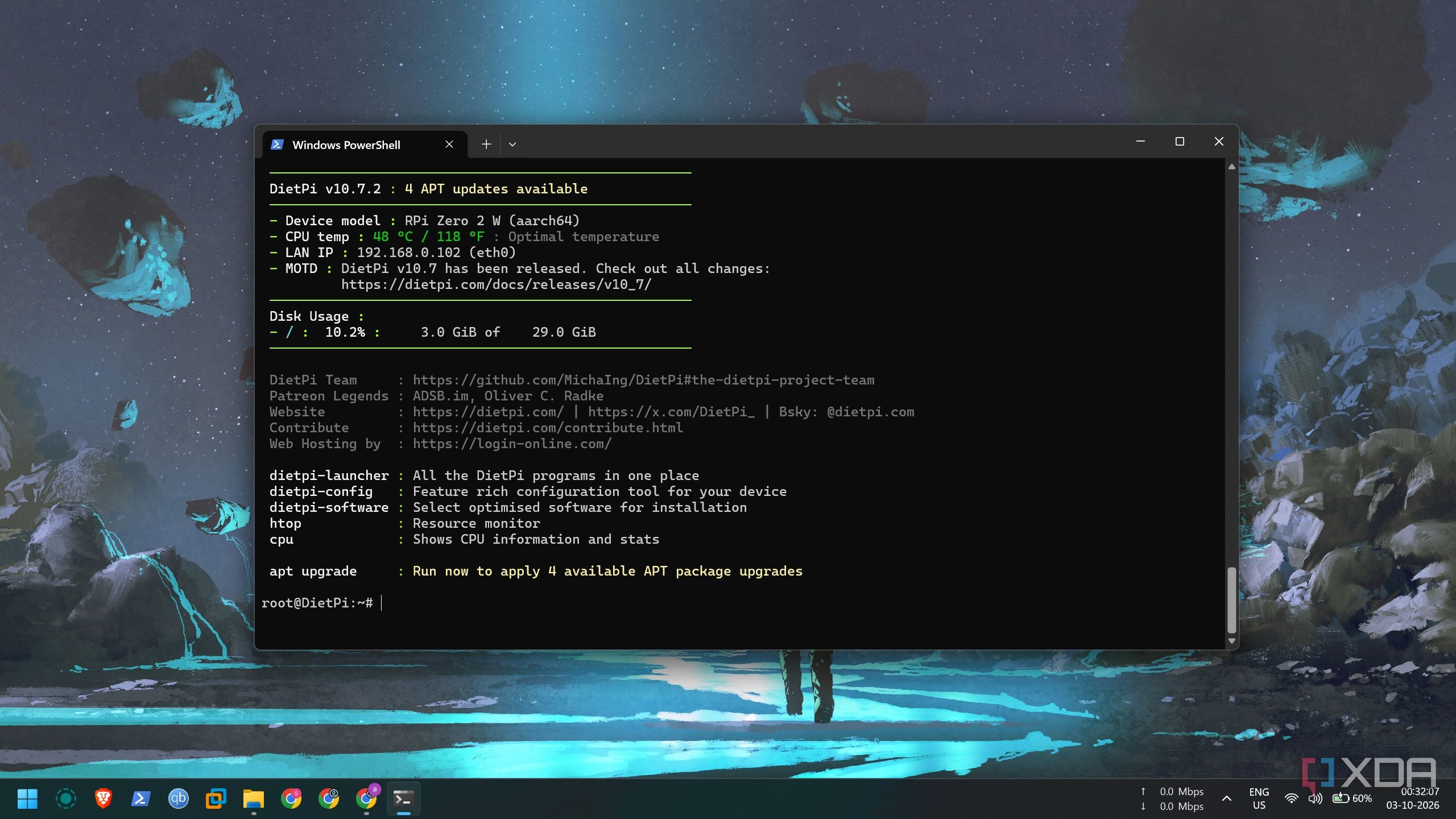The width and height of the screenshot is (1456, 819).
Task: Open VMware Workstation from the taskbar
Action: point(216,799)
